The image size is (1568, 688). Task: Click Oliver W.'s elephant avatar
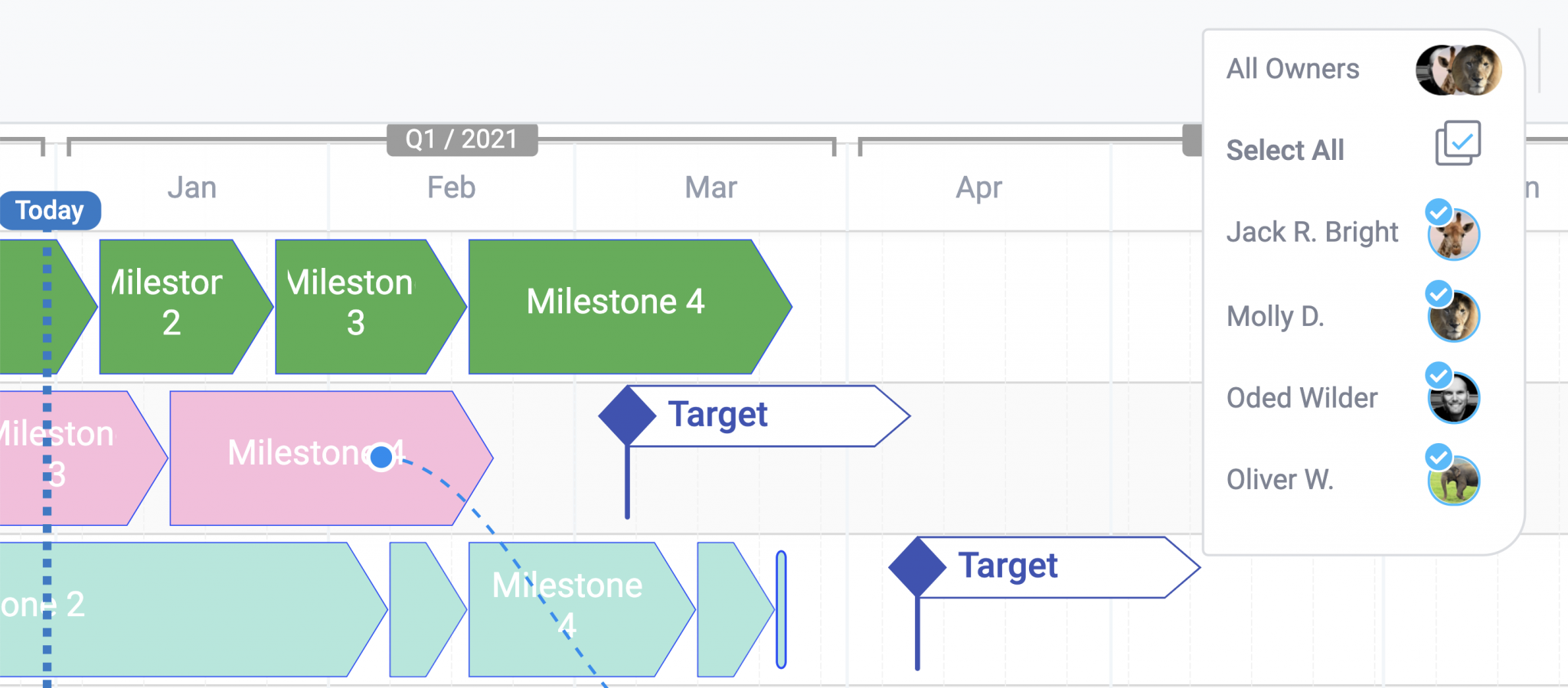point(1454,480)
